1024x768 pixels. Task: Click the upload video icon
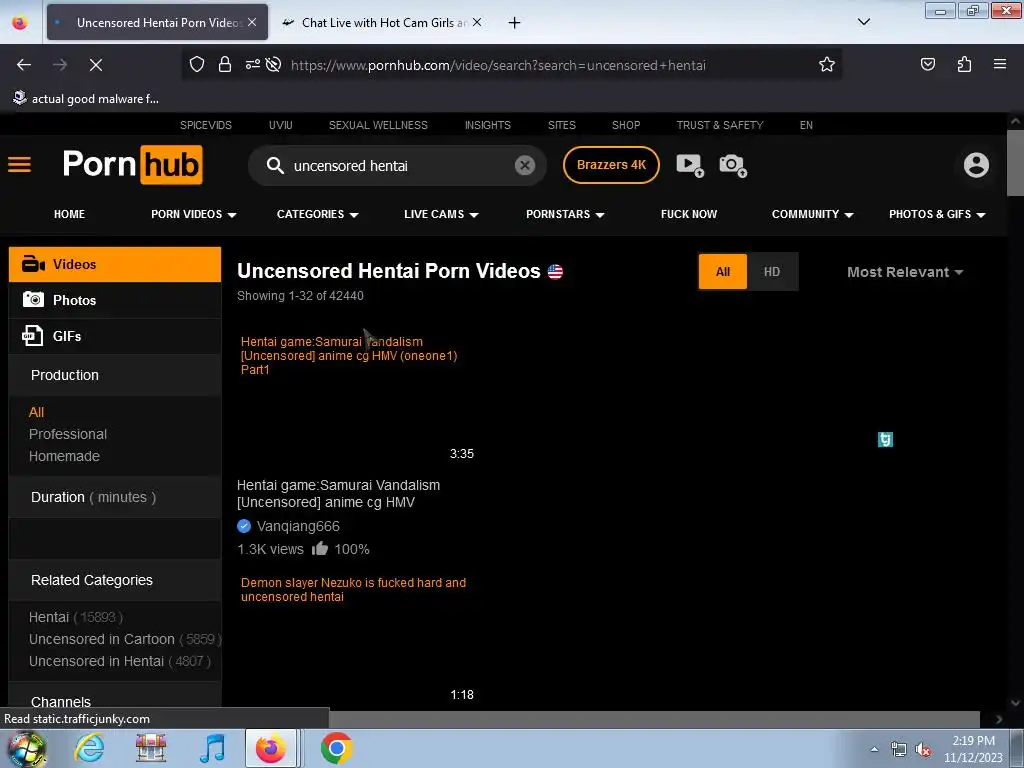coord(690,165)
